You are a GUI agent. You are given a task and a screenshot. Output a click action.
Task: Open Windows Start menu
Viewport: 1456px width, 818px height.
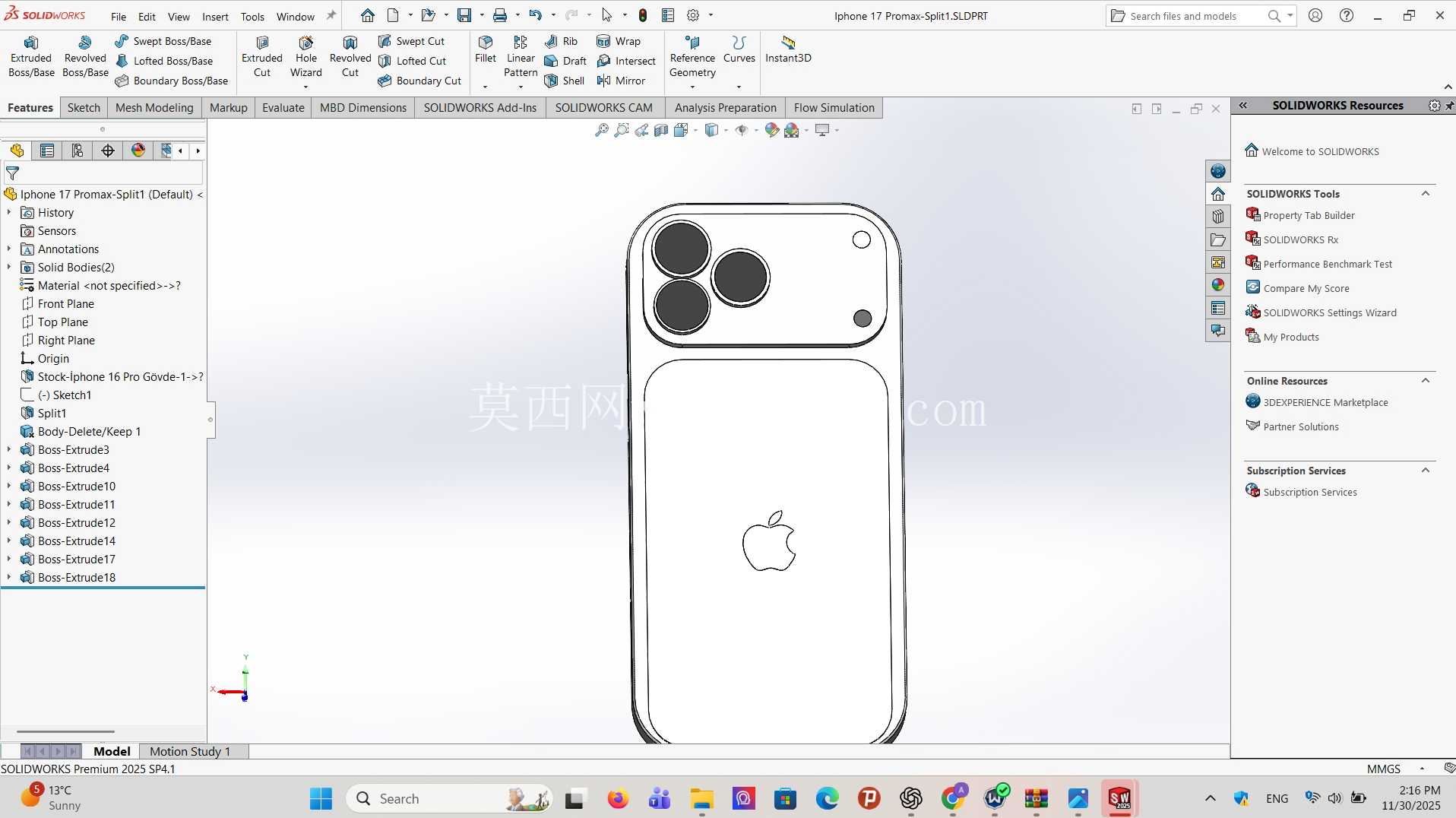(x=321, y=798)
